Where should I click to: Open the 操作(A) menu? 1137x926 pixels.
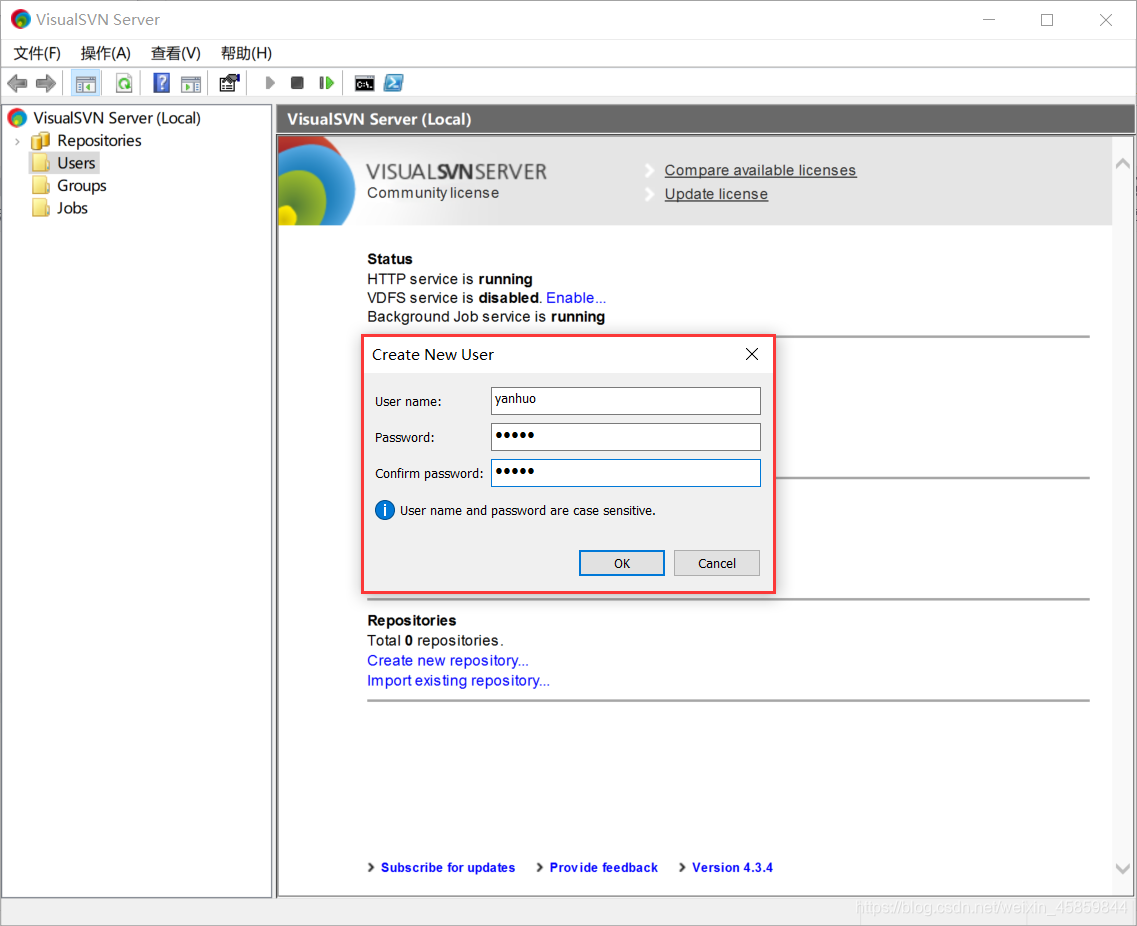point(106,53)
